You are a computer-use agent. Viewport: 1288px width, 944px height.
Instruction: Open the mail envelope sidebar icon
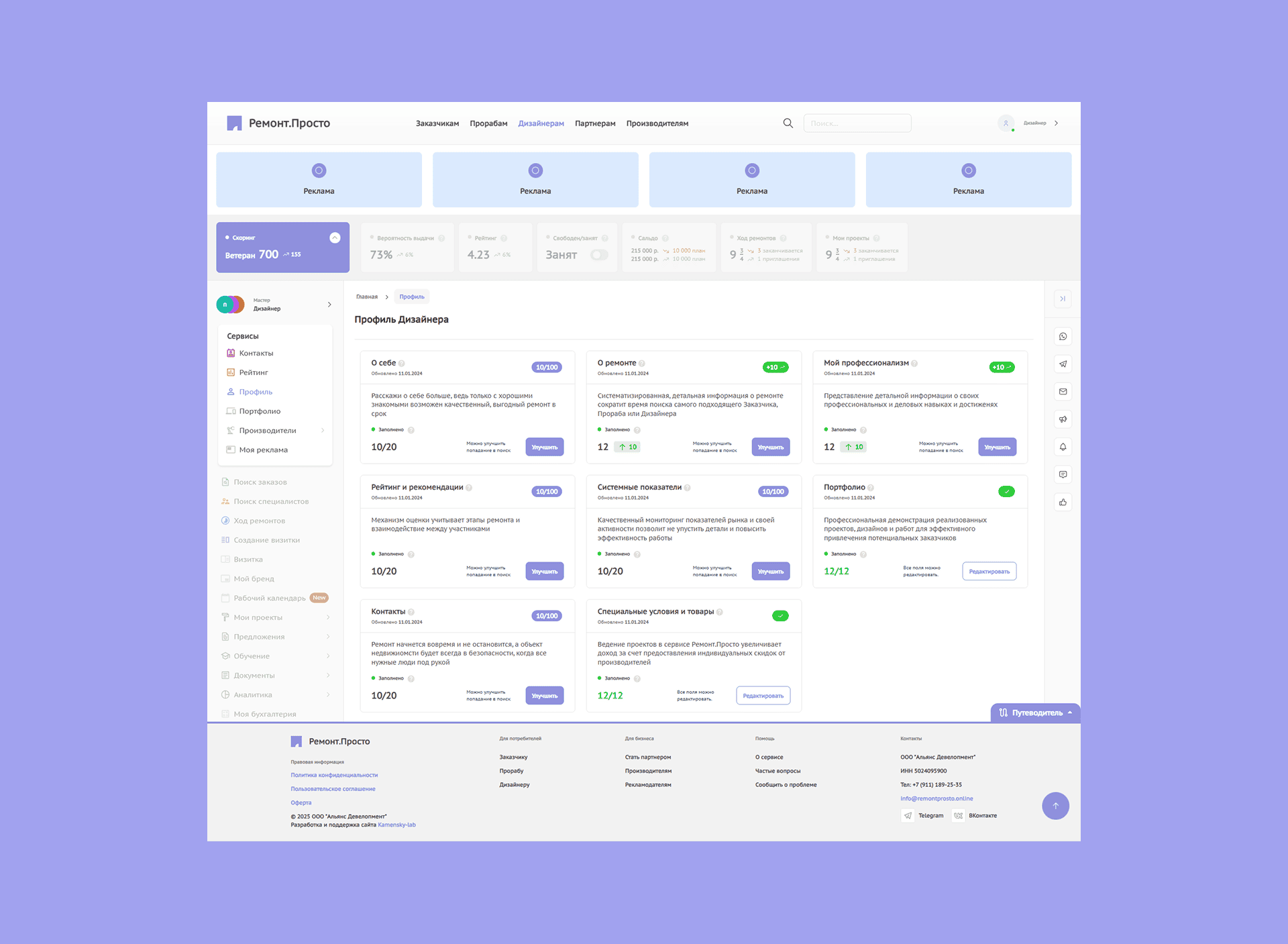(x=1063, y=392)
